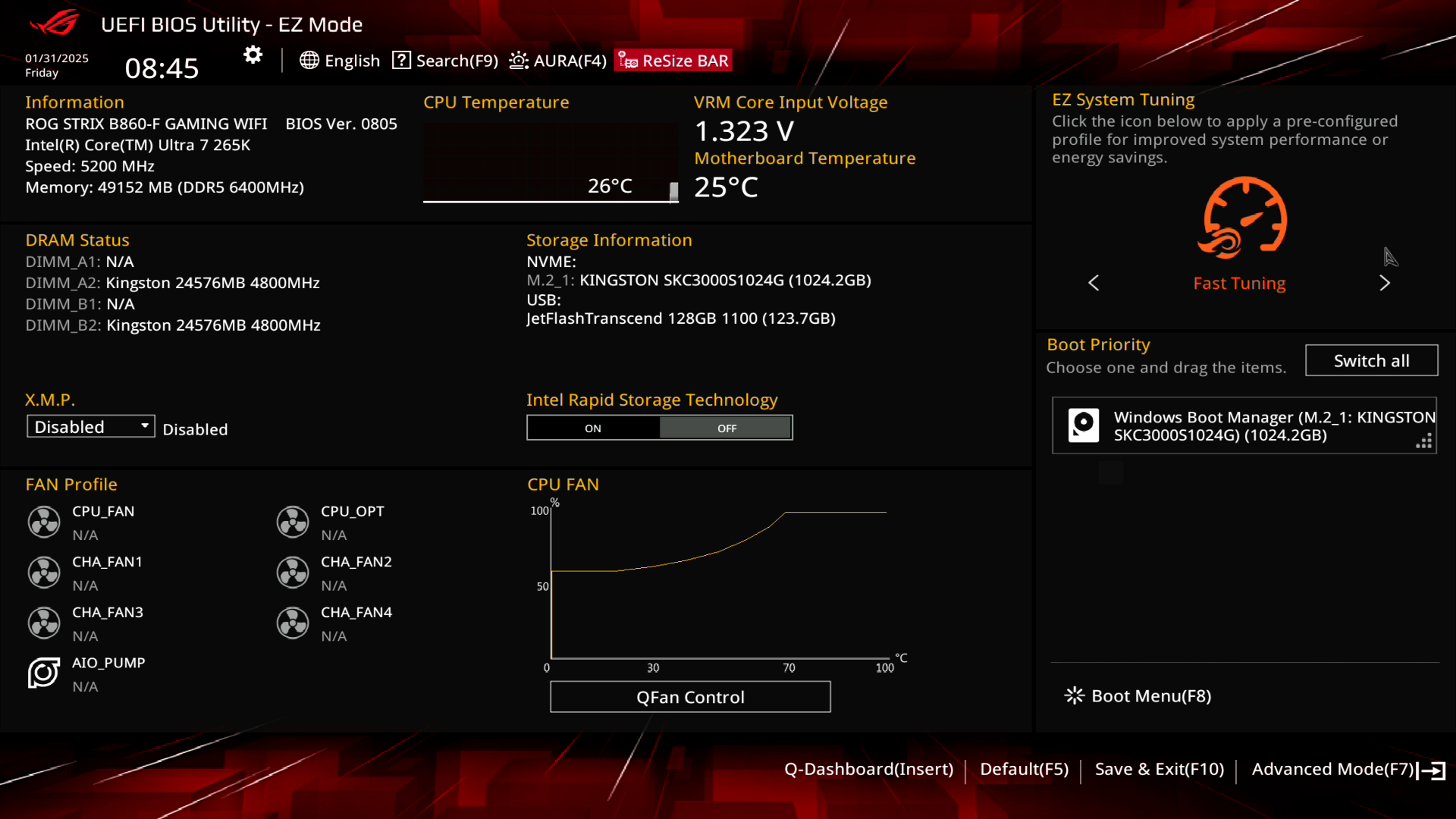1456x819 pixels.
Task: Turn Intel Rapid Storage Technology ON
Action: (593, 428)
